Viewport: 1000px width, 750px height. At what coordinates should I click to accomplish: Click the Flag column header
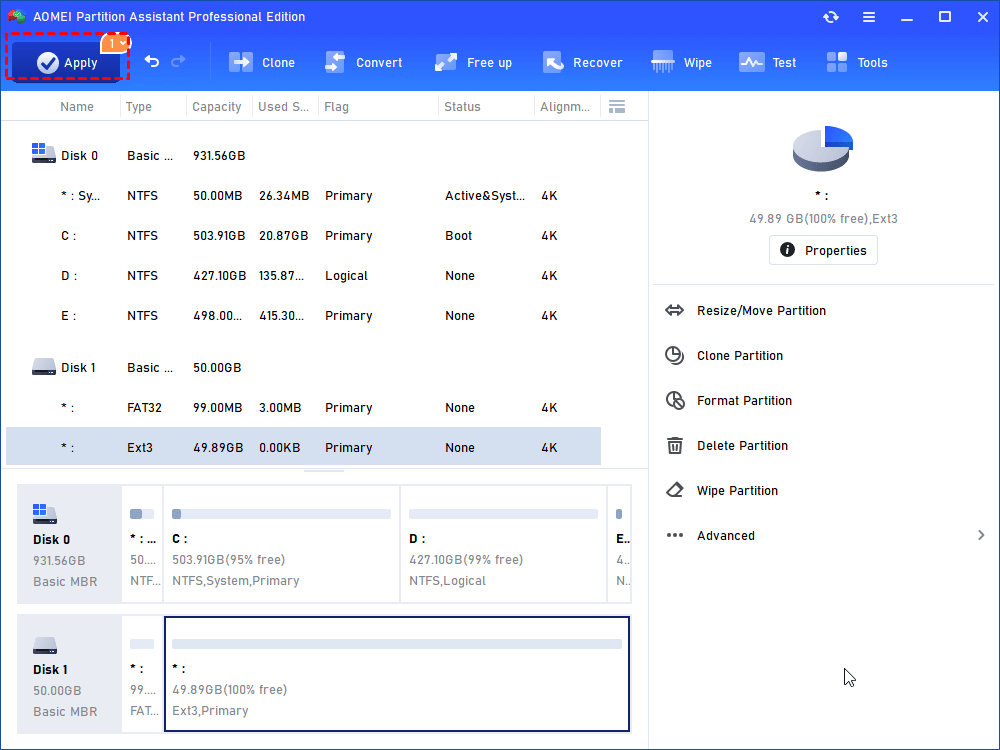(x=336, y=107)
